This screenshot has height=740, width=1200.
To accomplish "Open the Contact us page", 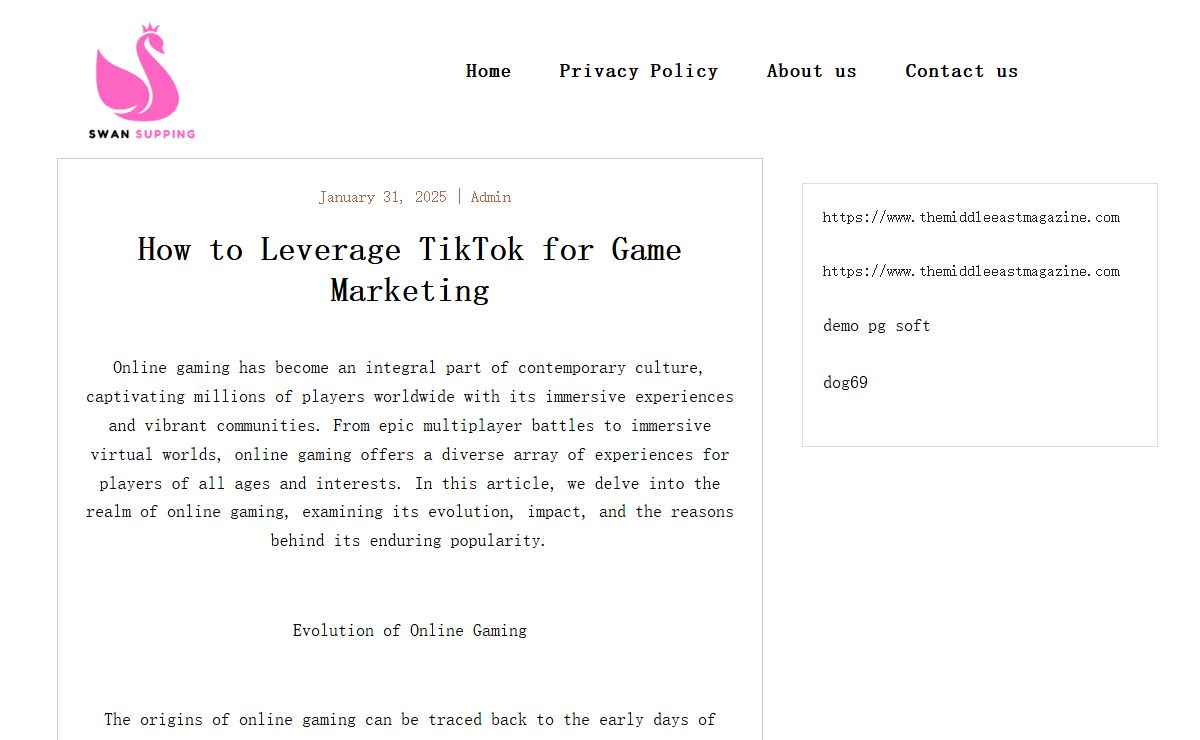I will 961,71.
